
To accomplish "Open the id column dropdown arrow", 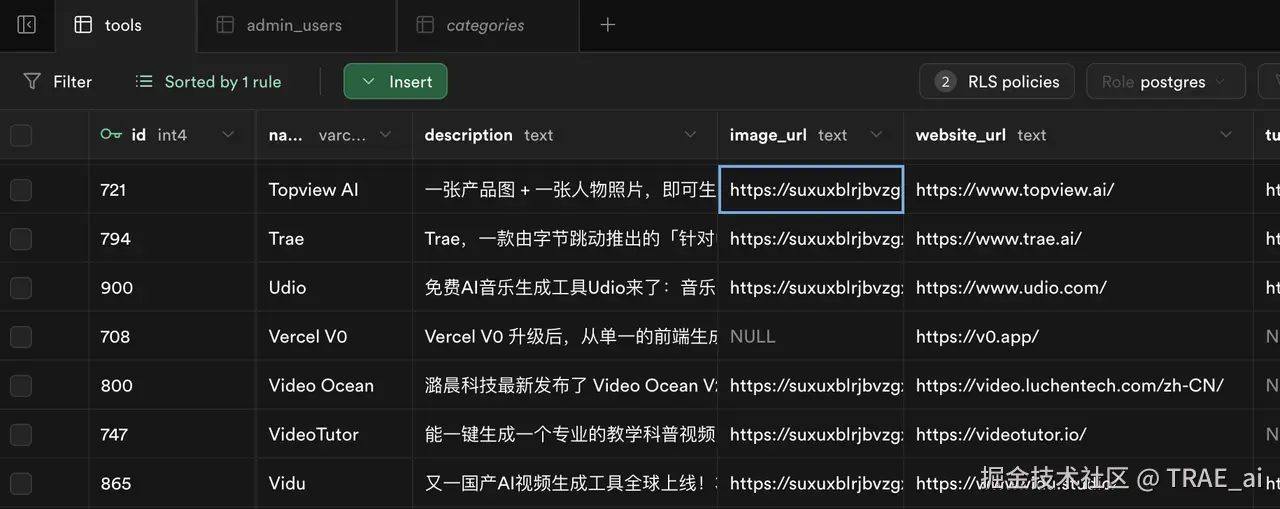I will click(x=228, y=135).
